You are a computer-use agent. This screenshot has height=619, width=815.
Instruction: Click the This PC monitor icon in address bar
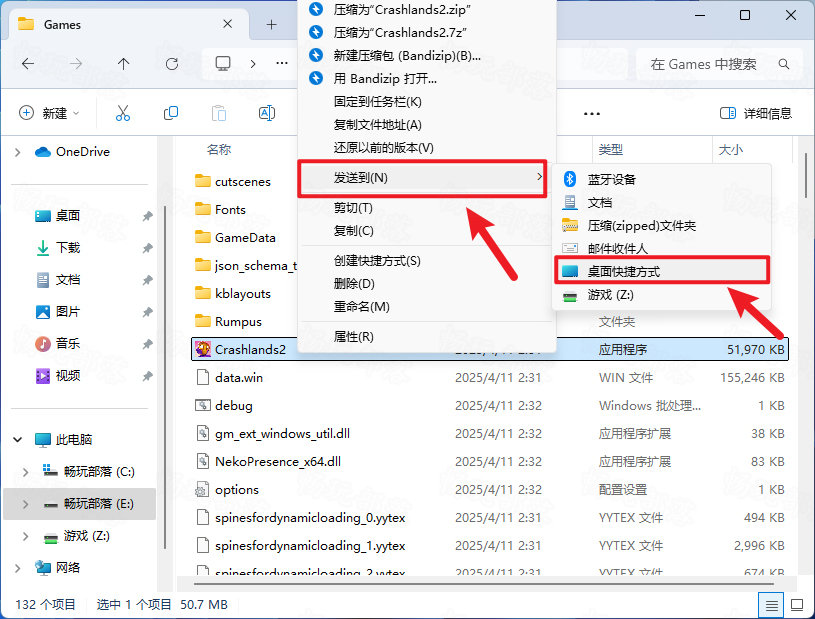pos(223,63)
